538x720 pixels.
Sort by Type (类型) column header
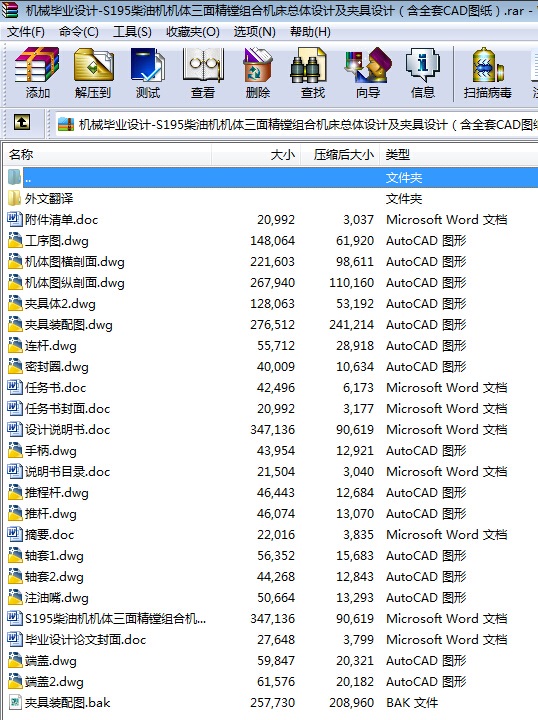(459, 154)
